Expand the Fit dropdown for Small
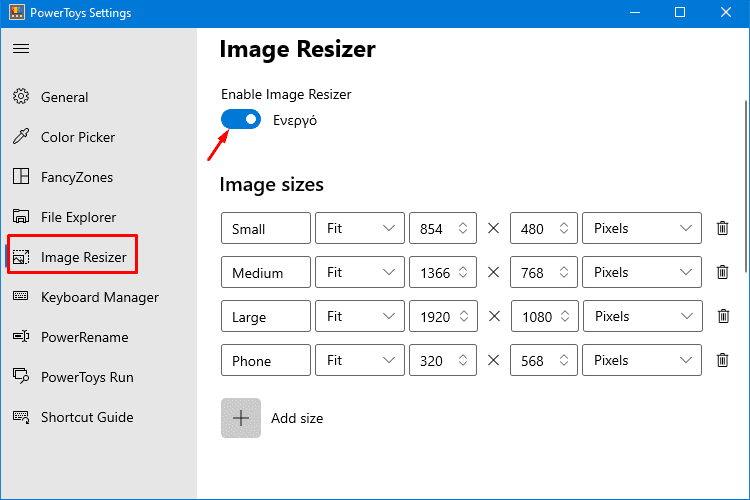The image size is (750, 500). click(x=360, y=228)
